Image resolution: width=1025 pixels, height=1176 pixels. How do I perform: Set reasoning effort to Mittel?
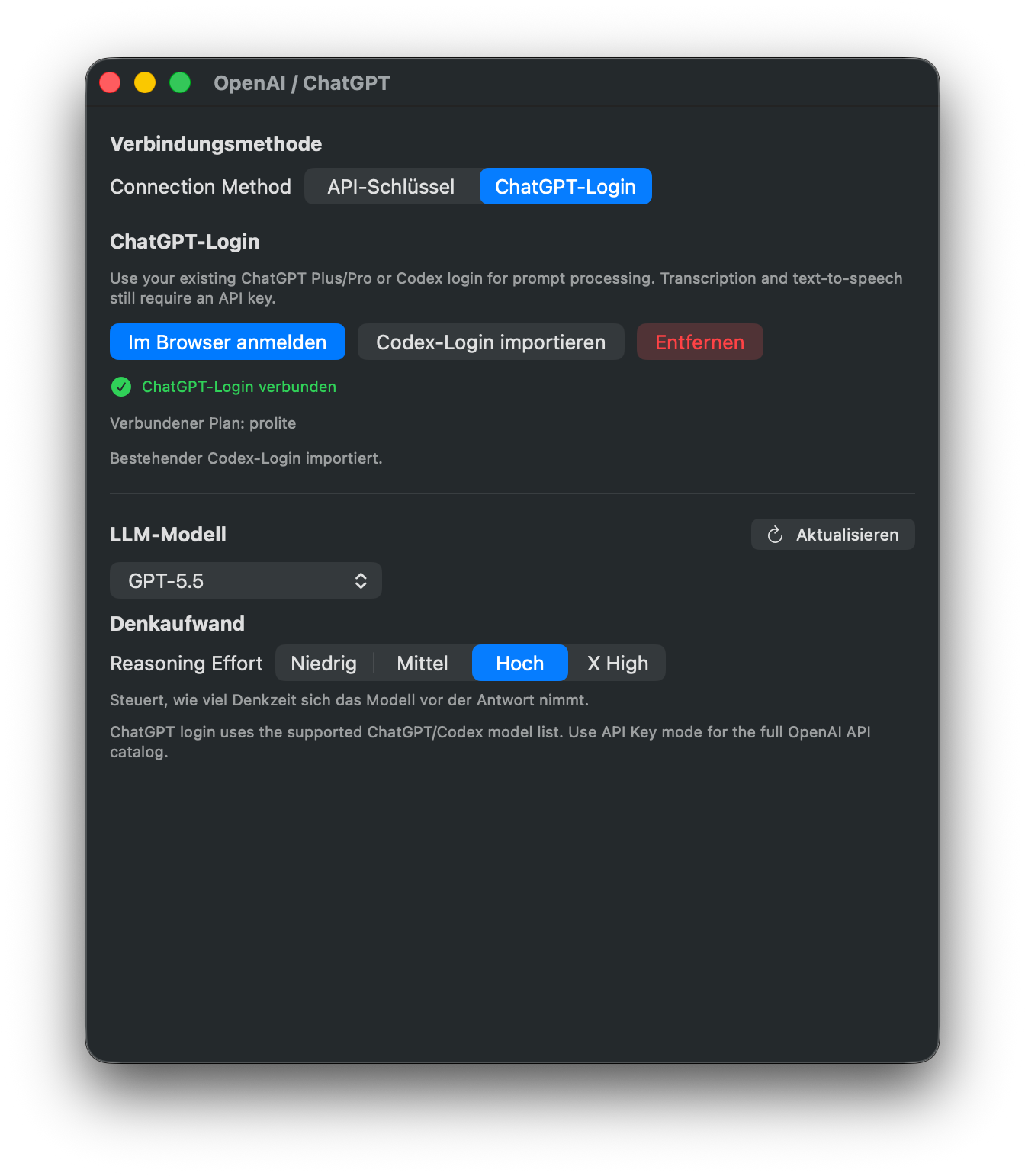423,664
